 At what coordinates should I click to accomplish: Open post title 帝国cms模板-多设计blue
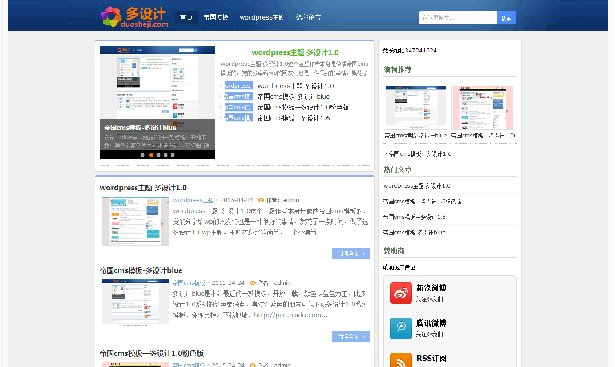point(141,270)
